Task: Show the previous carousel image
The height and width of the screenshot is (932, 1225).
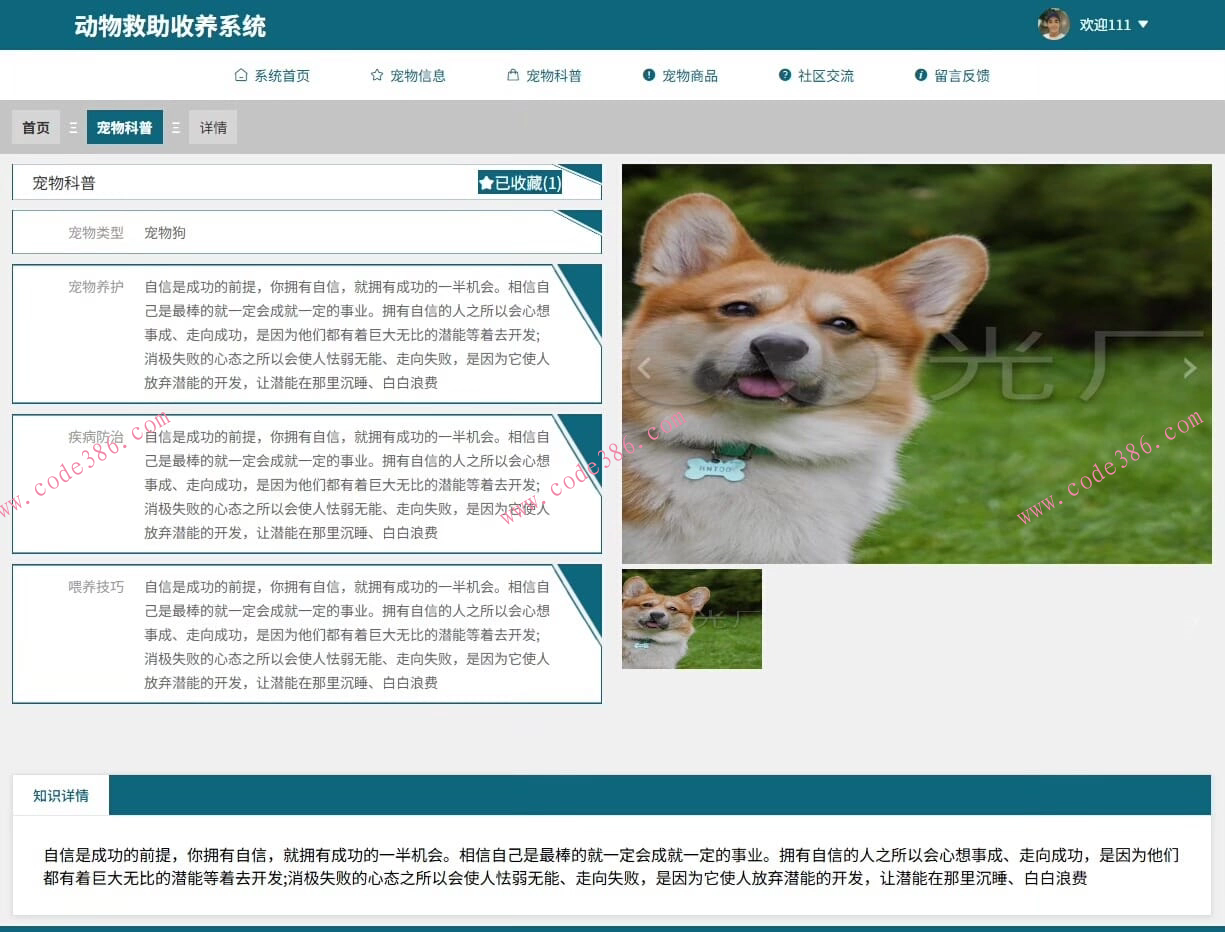Action: tap(645, 368)
